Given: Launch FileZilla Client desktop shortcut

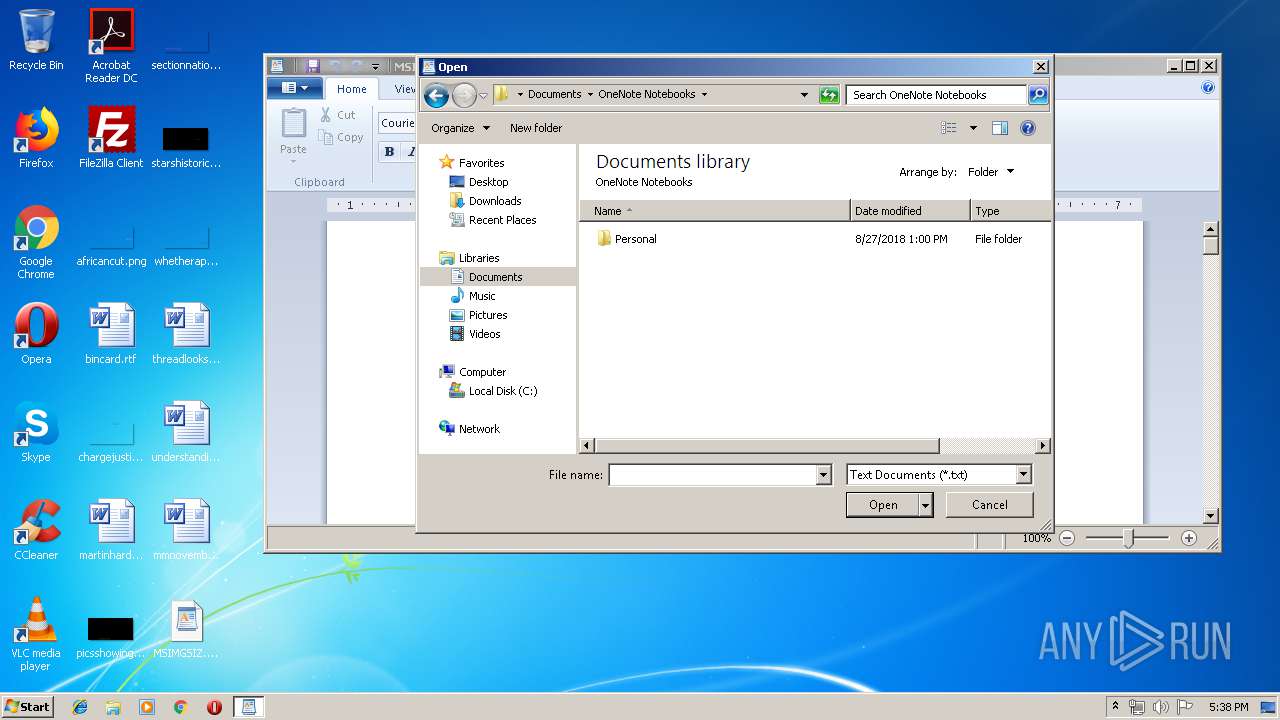Looking at the screenshot, I should [x=111, y=137].
